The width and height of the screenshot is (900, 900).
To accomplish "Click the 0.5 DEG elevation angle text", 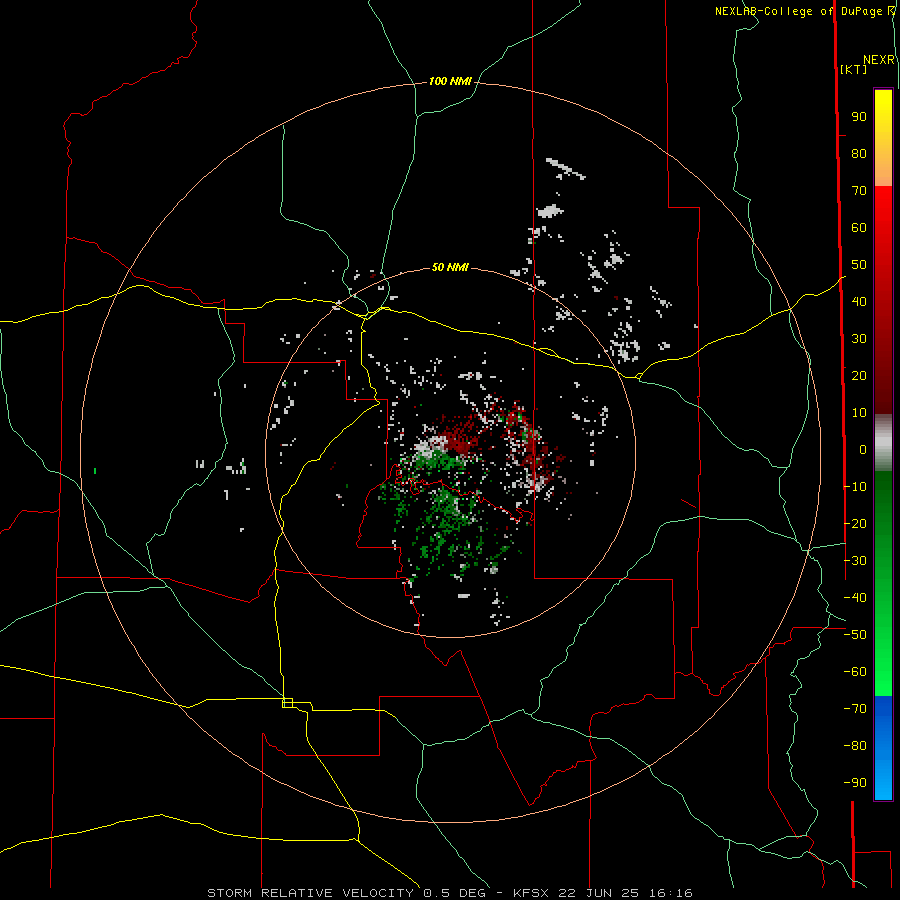I will [454, 893].
